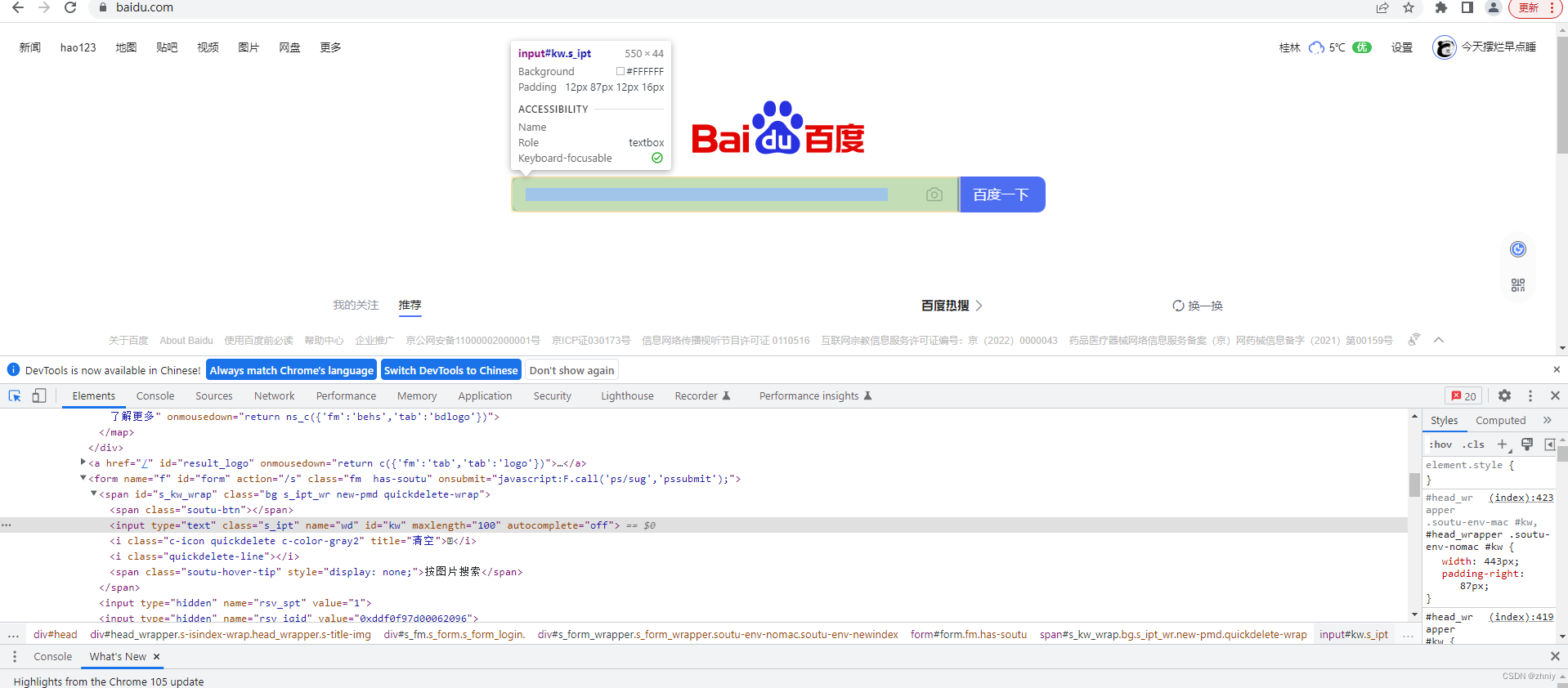1568x688 pixels.
Task: Open the ellipsis actions on the selected input row
Action: coord(7,525)
